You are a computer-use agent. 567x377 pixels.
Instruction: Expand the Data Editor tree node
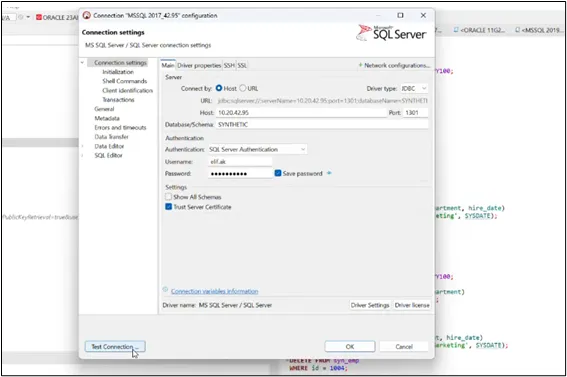tap(82, 146)
